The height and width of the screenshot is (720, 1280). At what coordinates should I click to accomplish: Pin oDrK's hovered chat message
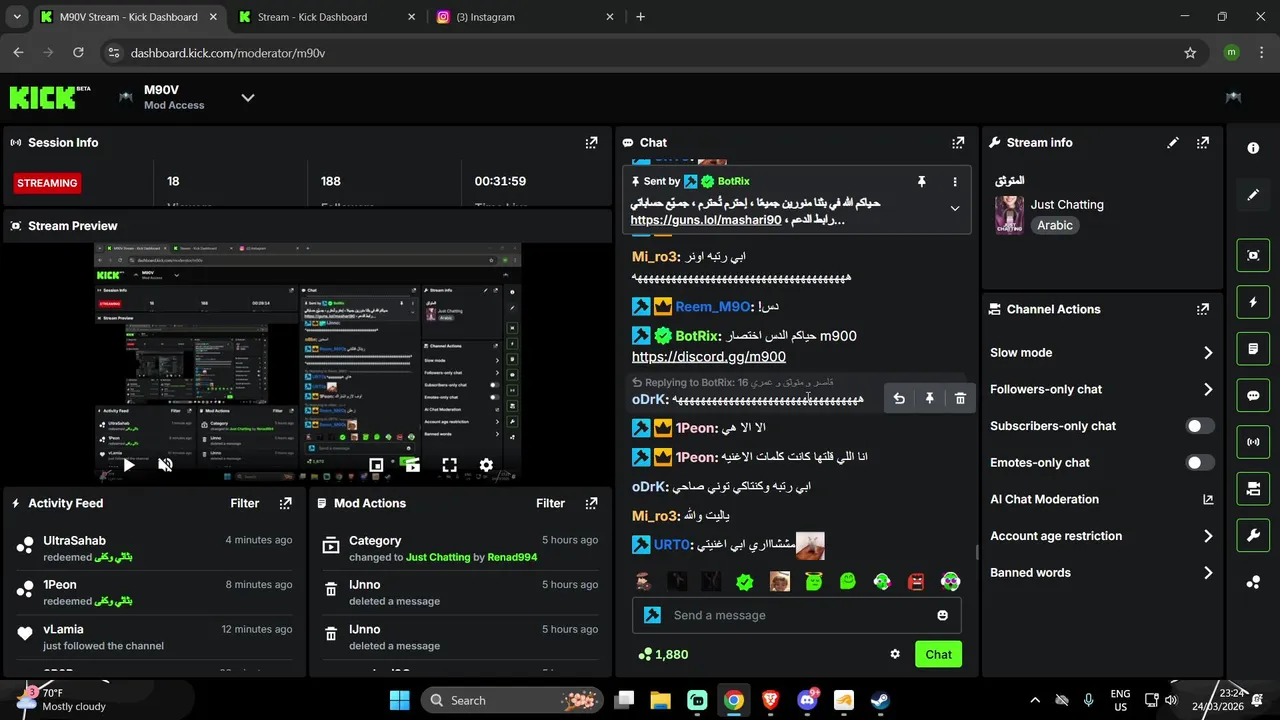point(929,399)
